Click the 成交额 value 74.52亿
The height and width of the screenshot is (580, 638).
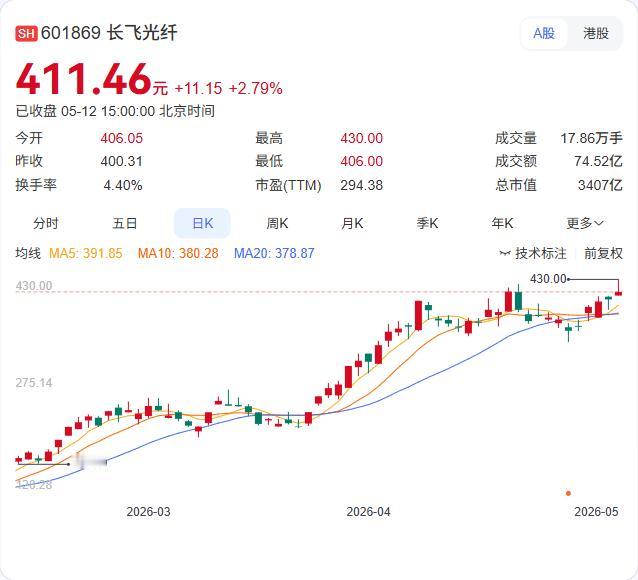point(598,161)
